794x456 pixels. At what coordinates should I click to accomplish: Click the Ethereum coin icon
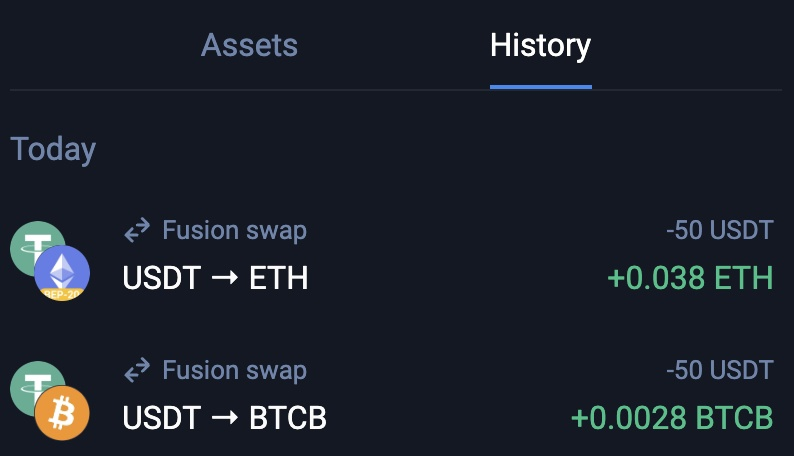(62, 270)
